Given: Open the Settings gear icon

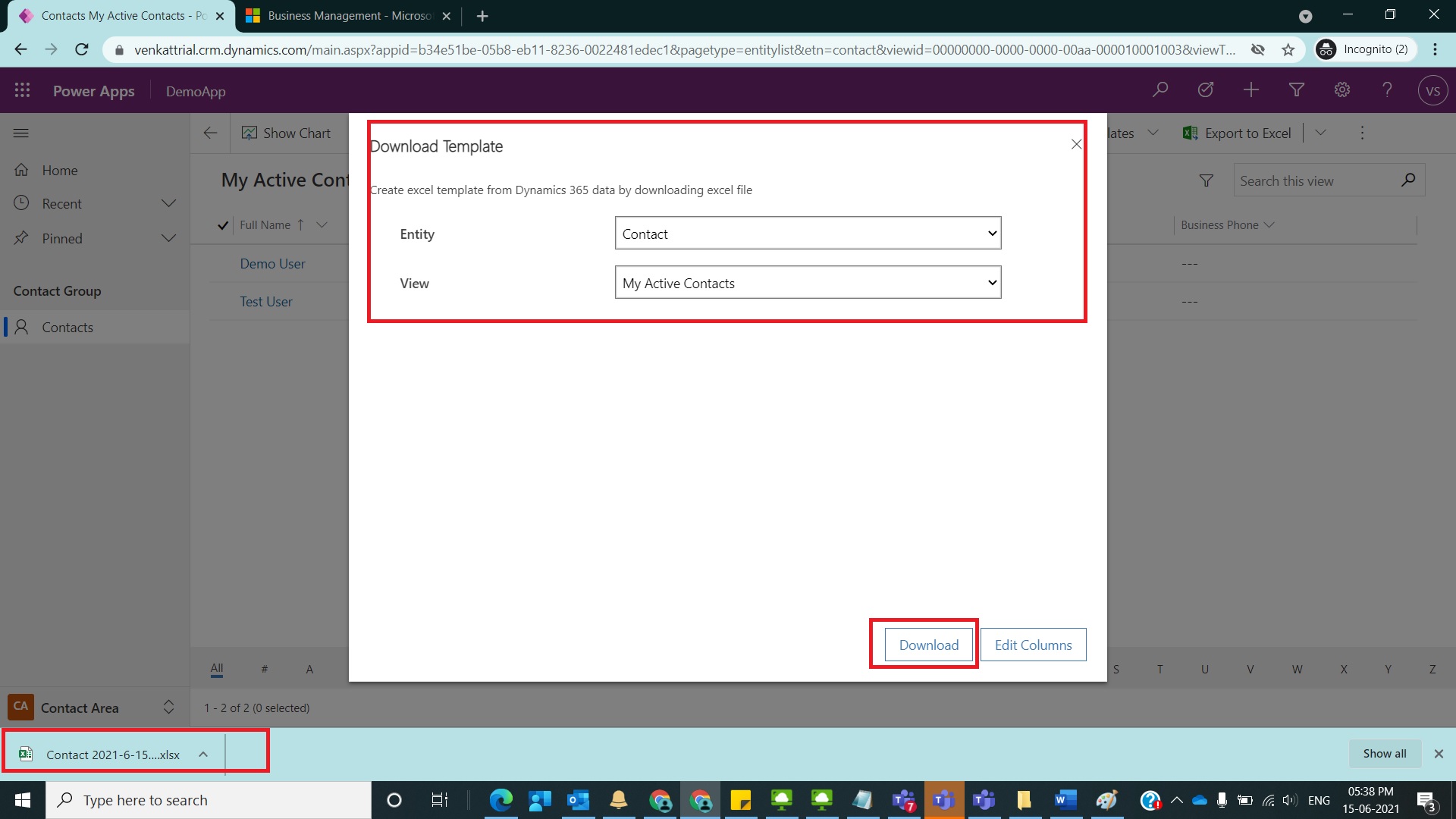Looking at the screenshot, I should click(1341, 89).
